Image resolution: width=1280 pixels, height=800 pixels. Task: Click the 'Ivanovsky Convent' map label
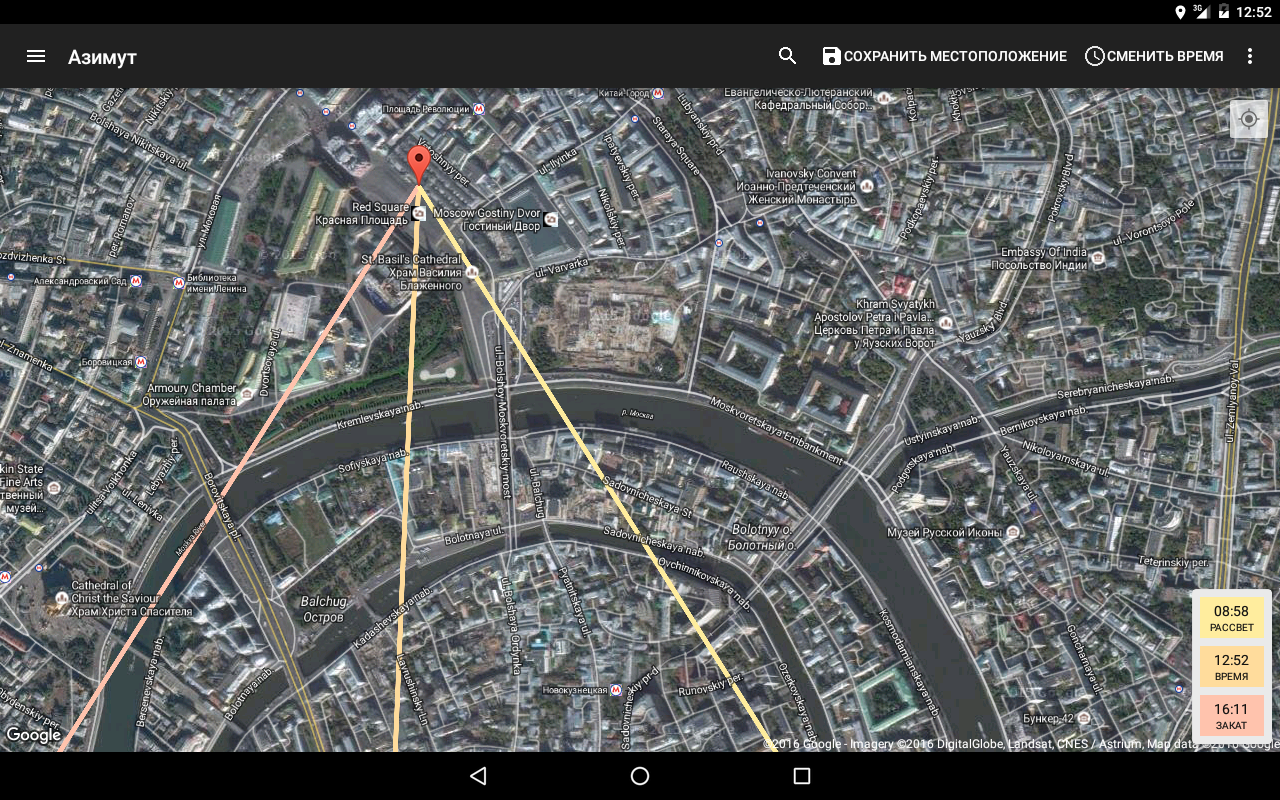[x=811, y=174]
